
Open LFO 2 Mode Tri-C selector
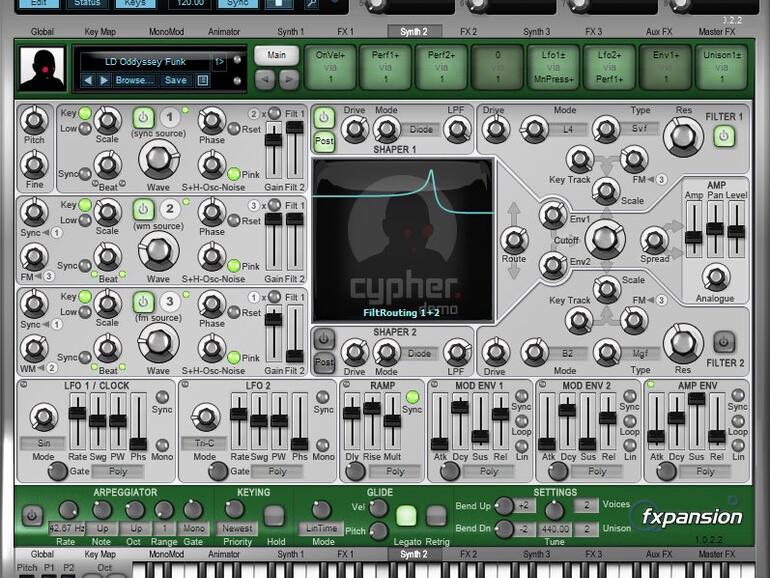pos(204,443)
